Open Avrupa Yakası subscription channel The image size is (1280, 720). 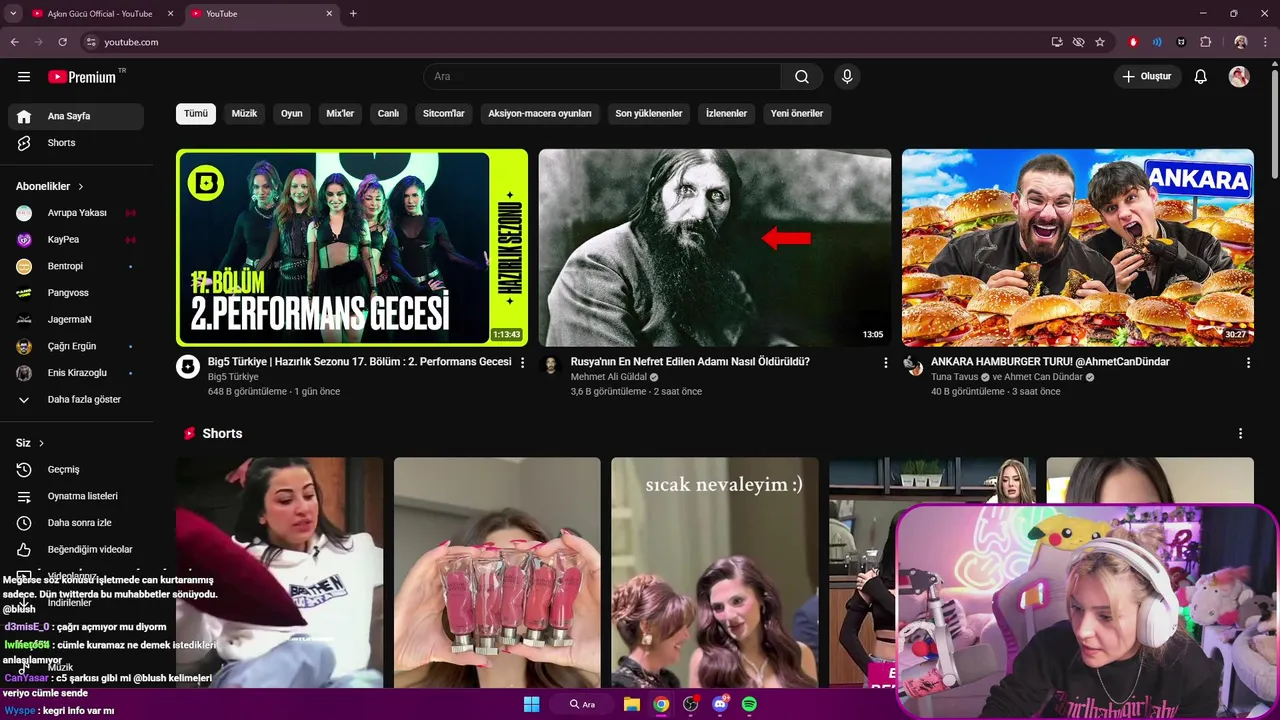[x=76, y=213]
